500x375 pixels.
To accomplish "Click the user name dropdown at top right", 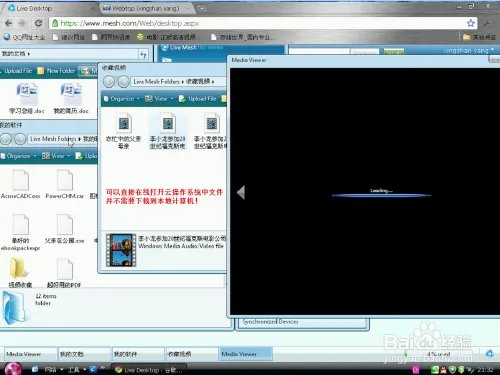I will click(468, 50).
